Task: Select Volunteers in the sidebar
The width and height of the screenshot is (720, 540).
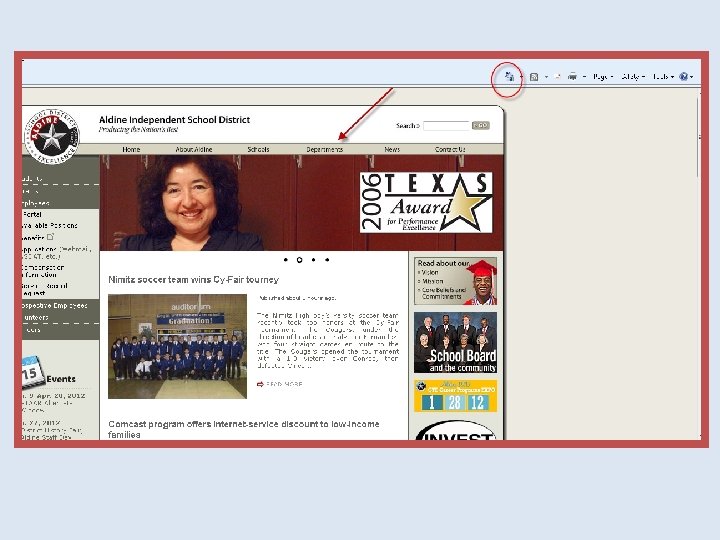Action: (x=35, y=317)
